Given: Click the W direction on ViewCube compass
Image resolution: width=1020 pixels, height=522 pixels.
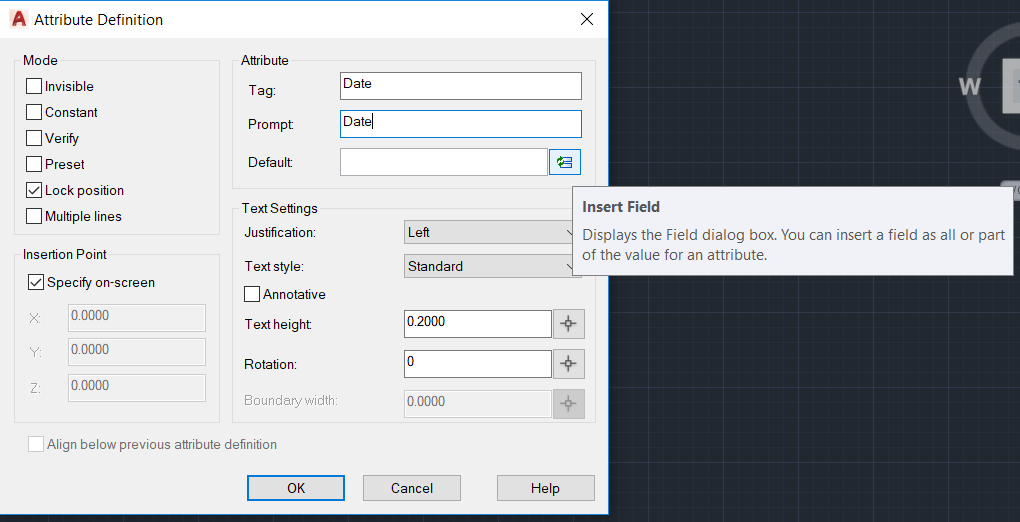Looking at the screenshot, I should [x=970, y=87].
